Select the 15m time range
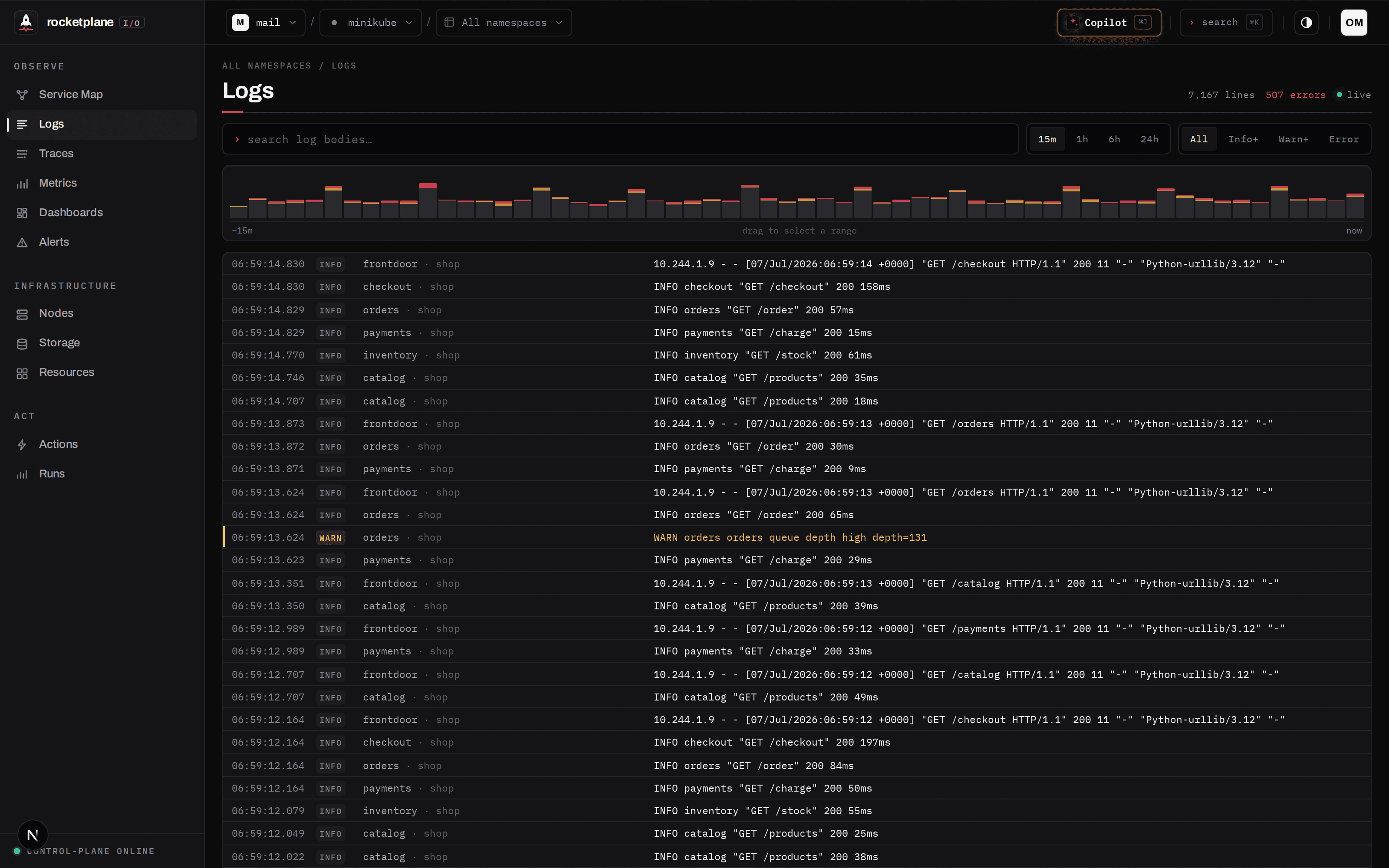The width and height of the screenshot is (1389, 868). [1047, 139]
